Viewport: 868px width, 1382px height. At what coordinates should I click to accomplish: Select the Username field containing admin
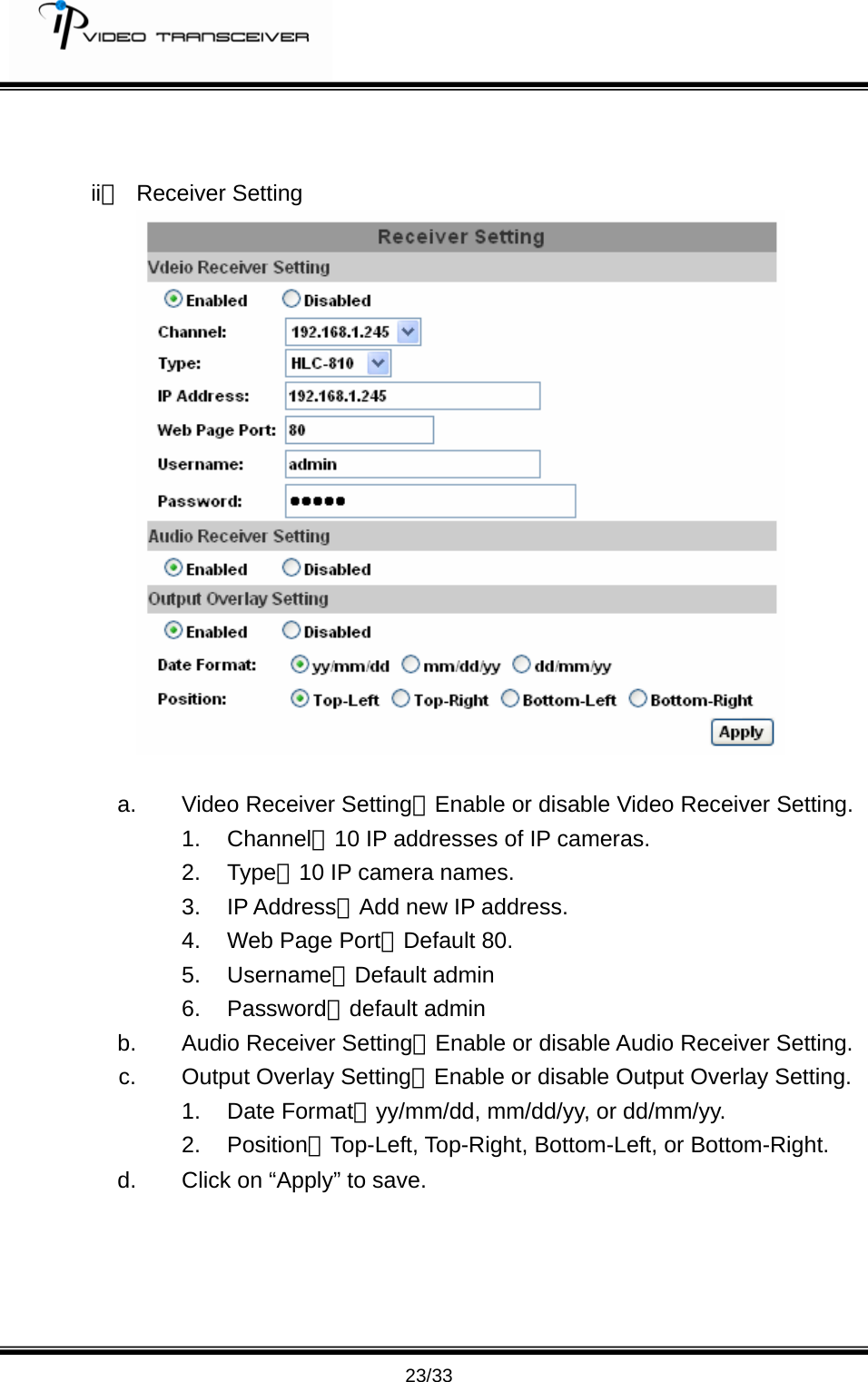point(411,463)
